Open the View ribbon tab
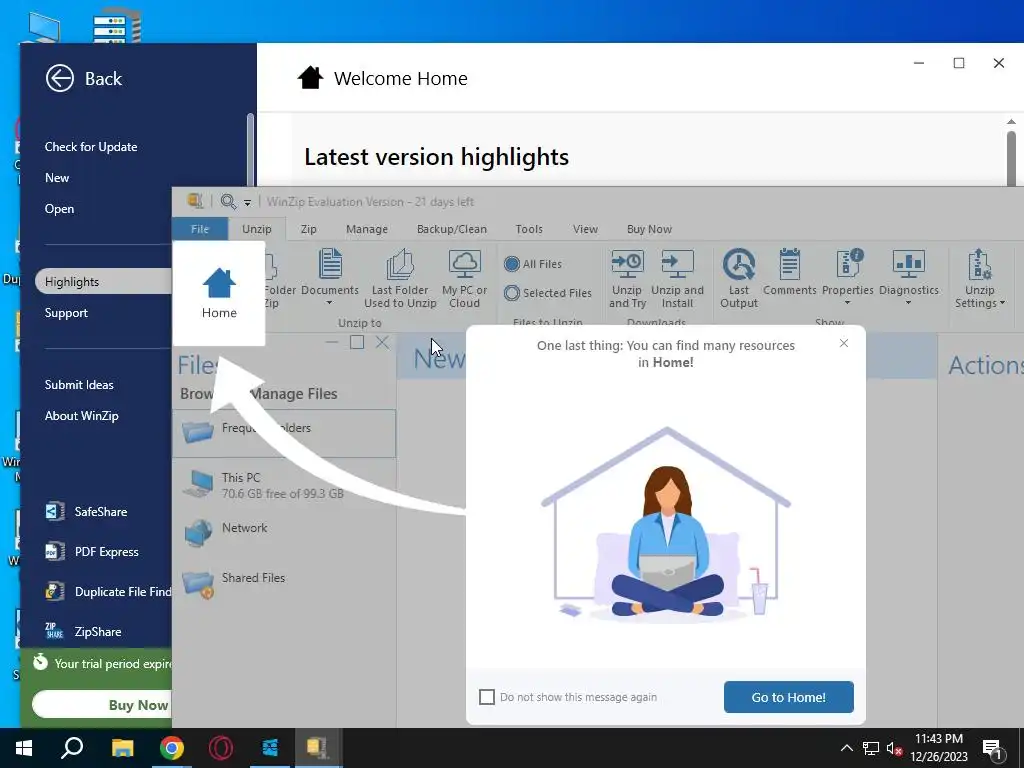Viewport: 1024px width, 768px height. (585, 229)
